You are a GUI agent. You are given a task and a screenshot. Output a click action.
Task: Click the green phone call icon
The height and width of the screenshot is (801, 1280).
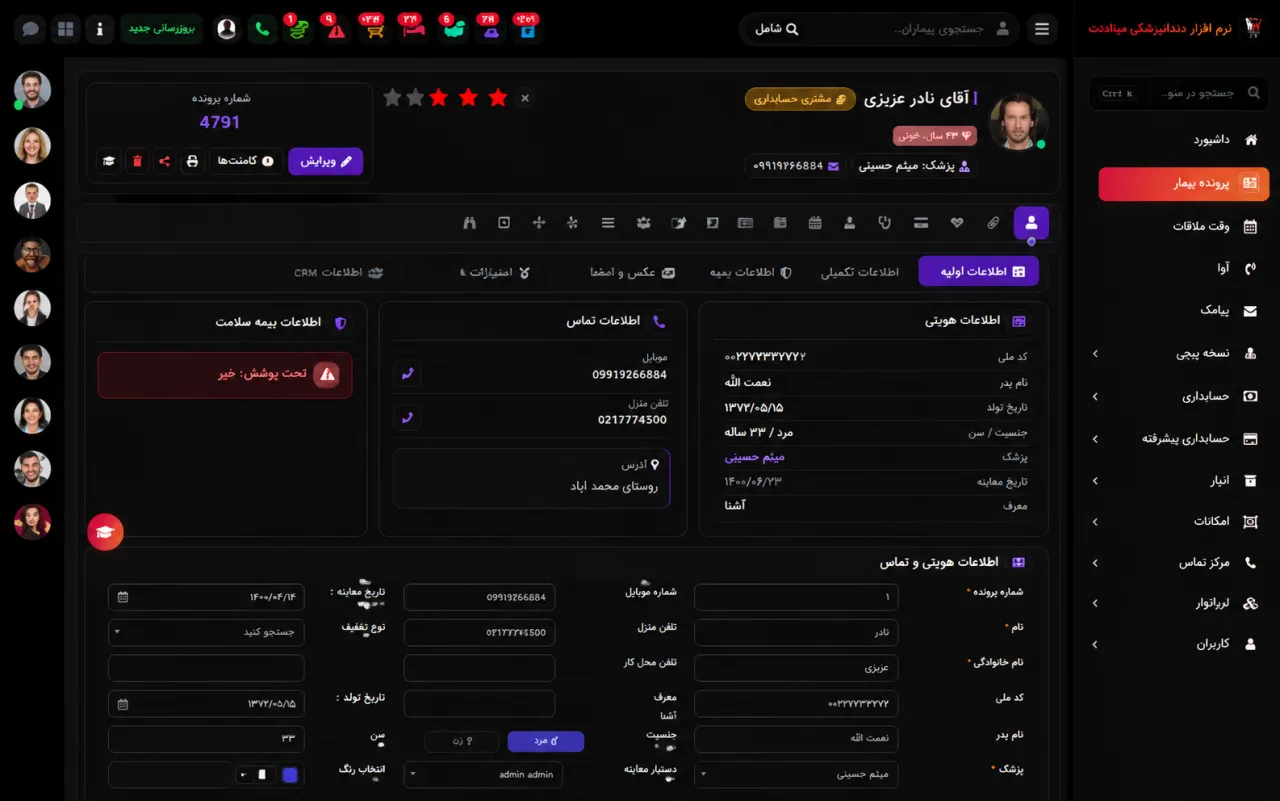tap(262, 29)
